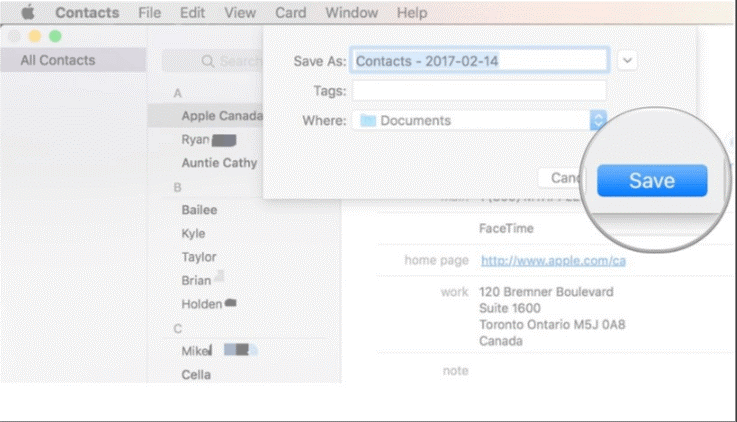This screenshot has width=737, height=422.
Task: Click the Documents folder icon
Action: point(368,121)
